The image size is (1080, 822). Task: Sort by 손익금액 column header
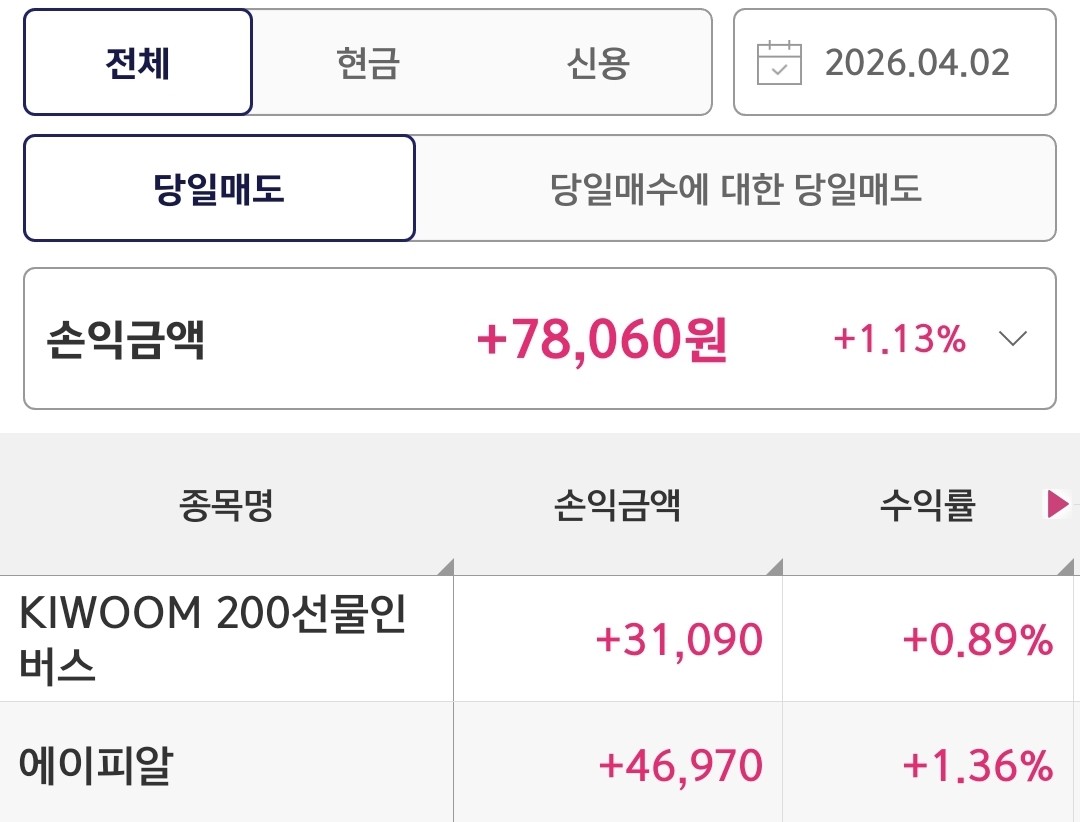coord(617,506)
